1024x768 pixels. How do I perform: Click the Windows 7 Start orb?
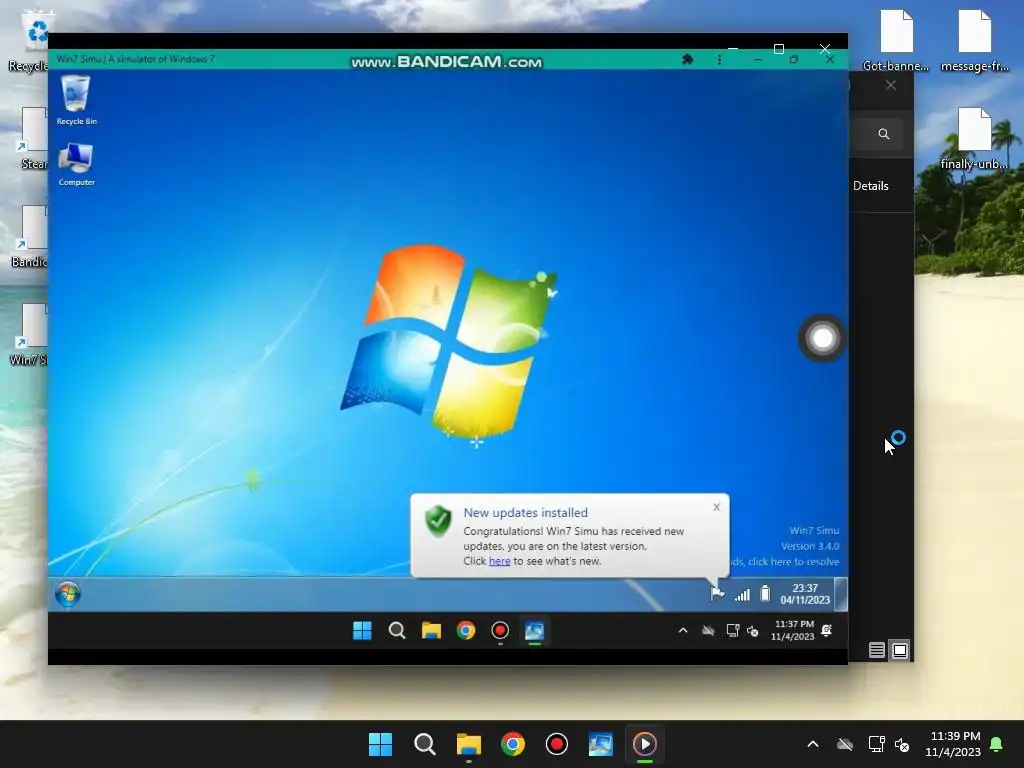[x=68, y=594]
